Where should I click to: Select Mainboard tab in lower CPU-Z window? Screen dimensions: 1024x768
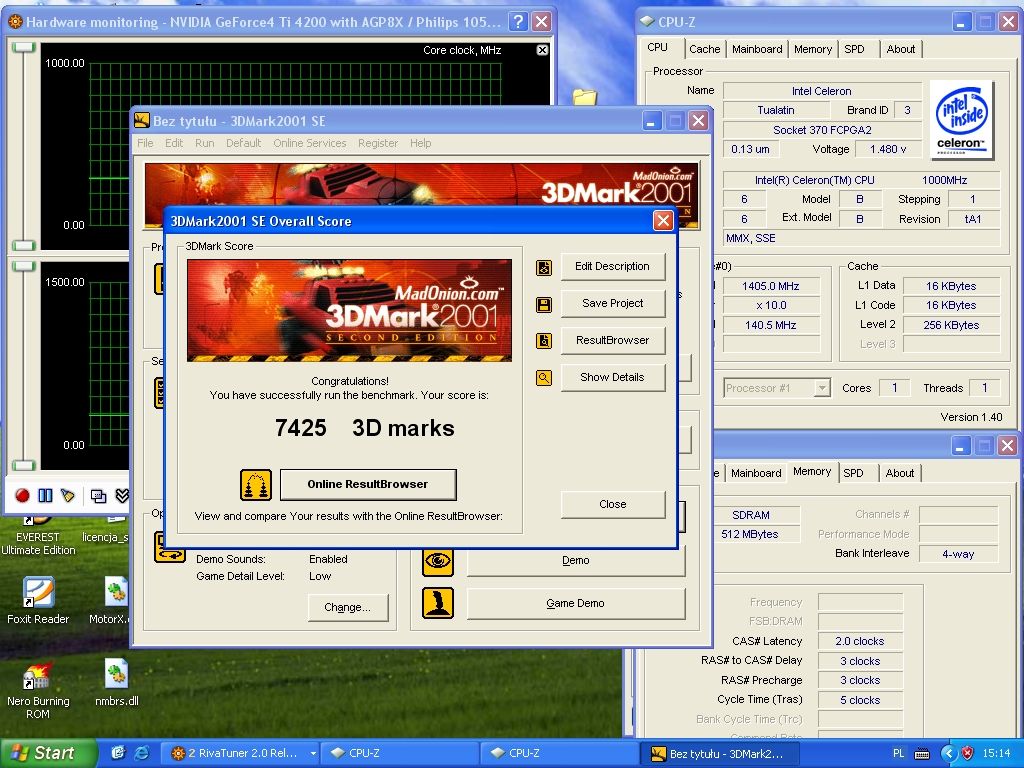click(756, 473)
